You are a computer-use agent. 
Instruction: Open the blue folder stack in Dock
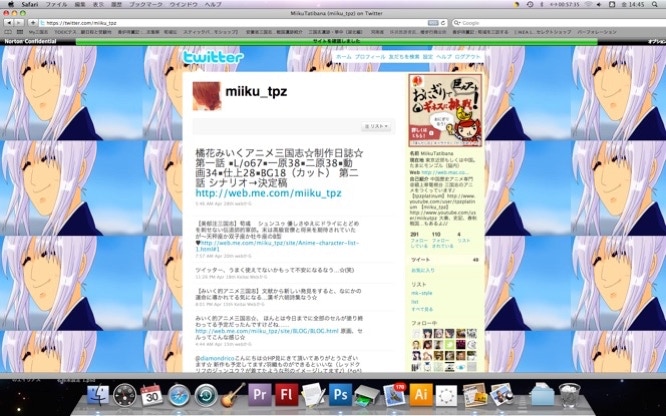(x=542, y=395)
